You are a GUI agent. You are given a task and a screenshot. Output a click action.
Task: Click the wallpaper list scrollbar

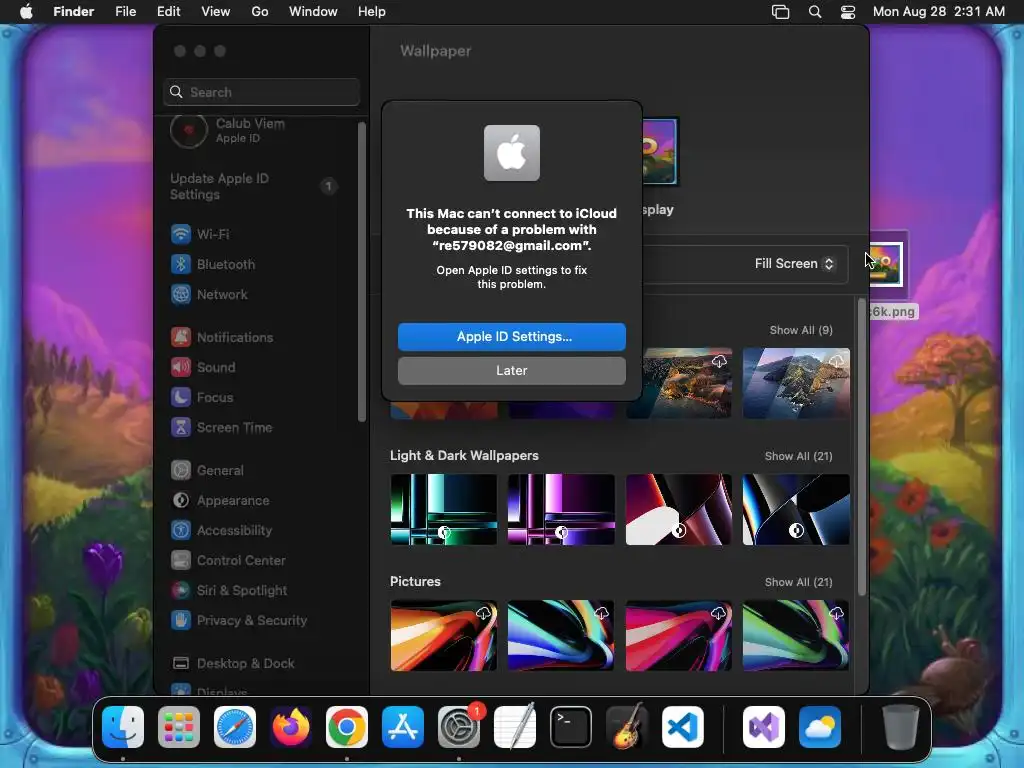(x=861, y=447)
